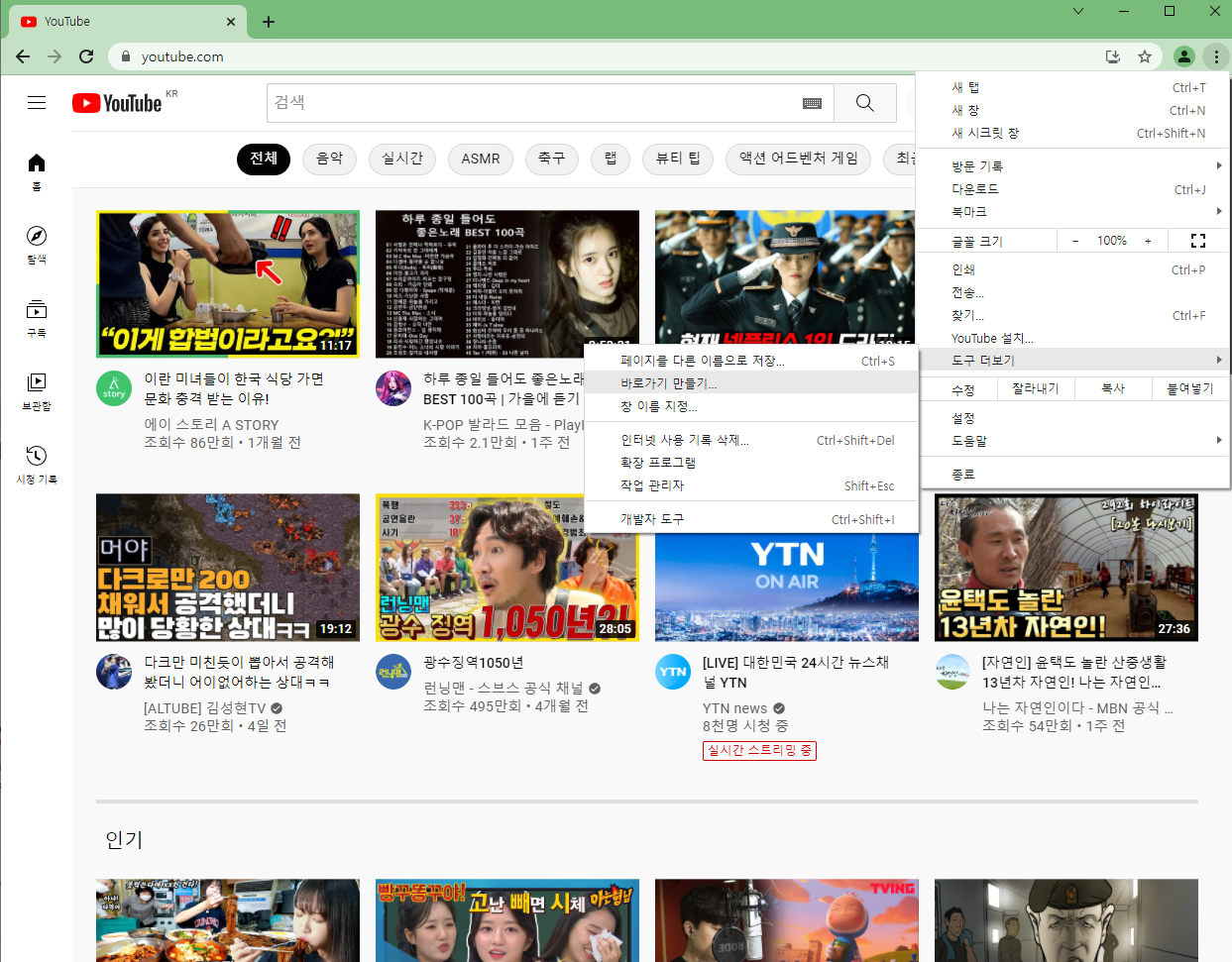Select 페이지를 다른 이름으로 저장 submenu item
Screen dimensions: 1232x962
pyautogui.click(x=751, y=361)
